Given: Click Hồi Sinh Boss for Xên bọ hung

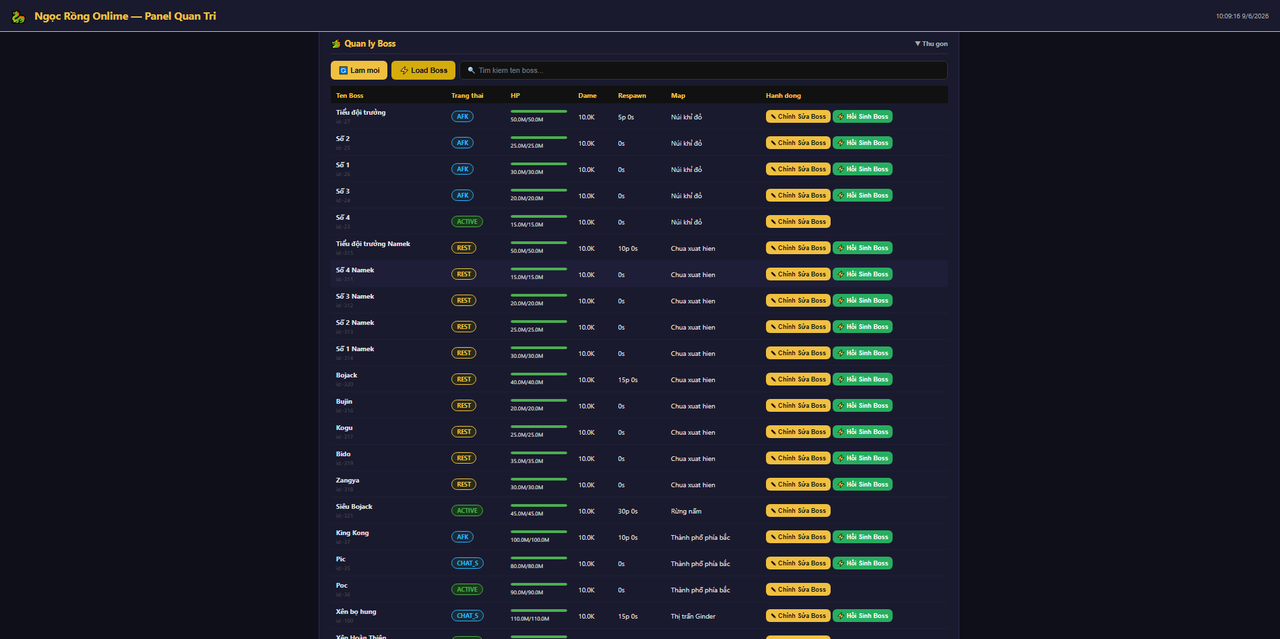Looking at the screenshot, I should point(863,616).
